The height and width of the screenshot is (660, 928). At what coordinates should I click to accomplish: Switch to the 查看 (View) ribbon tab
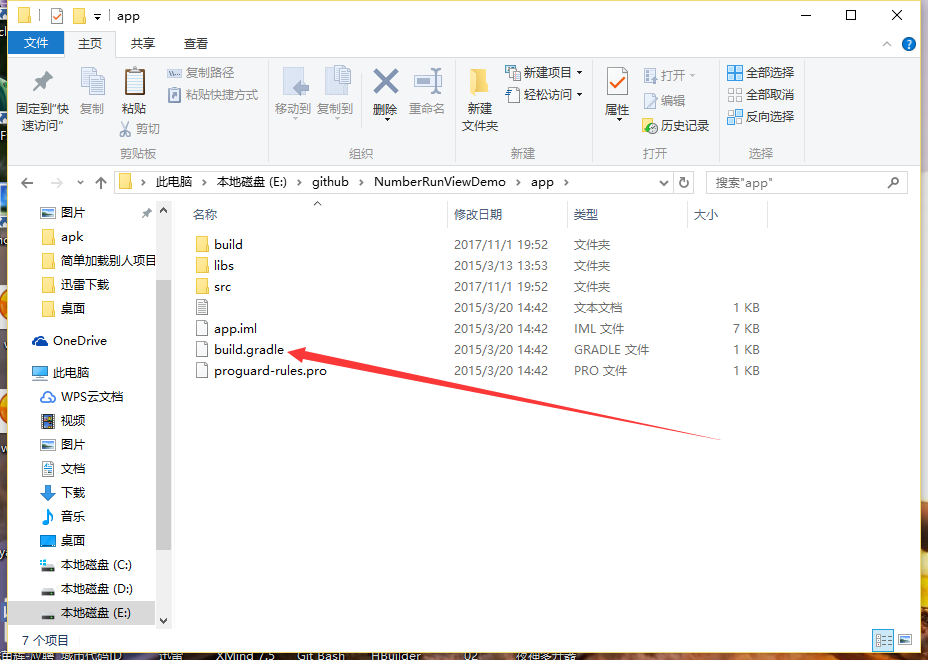pyautogui.click(x=194, y=43)
